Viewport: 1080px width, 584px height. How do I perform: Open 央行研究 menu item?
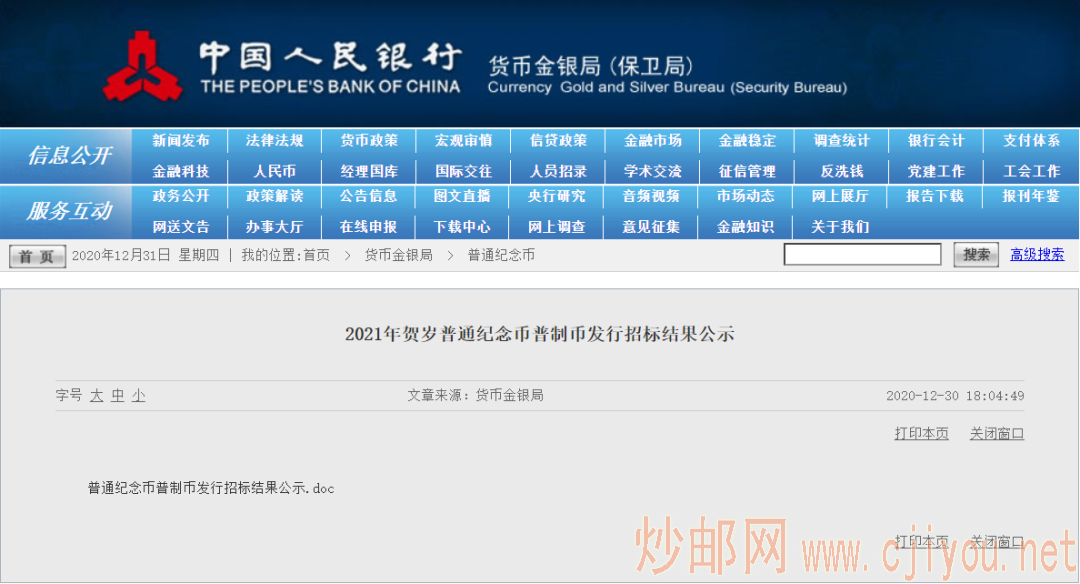pos(557,196)
